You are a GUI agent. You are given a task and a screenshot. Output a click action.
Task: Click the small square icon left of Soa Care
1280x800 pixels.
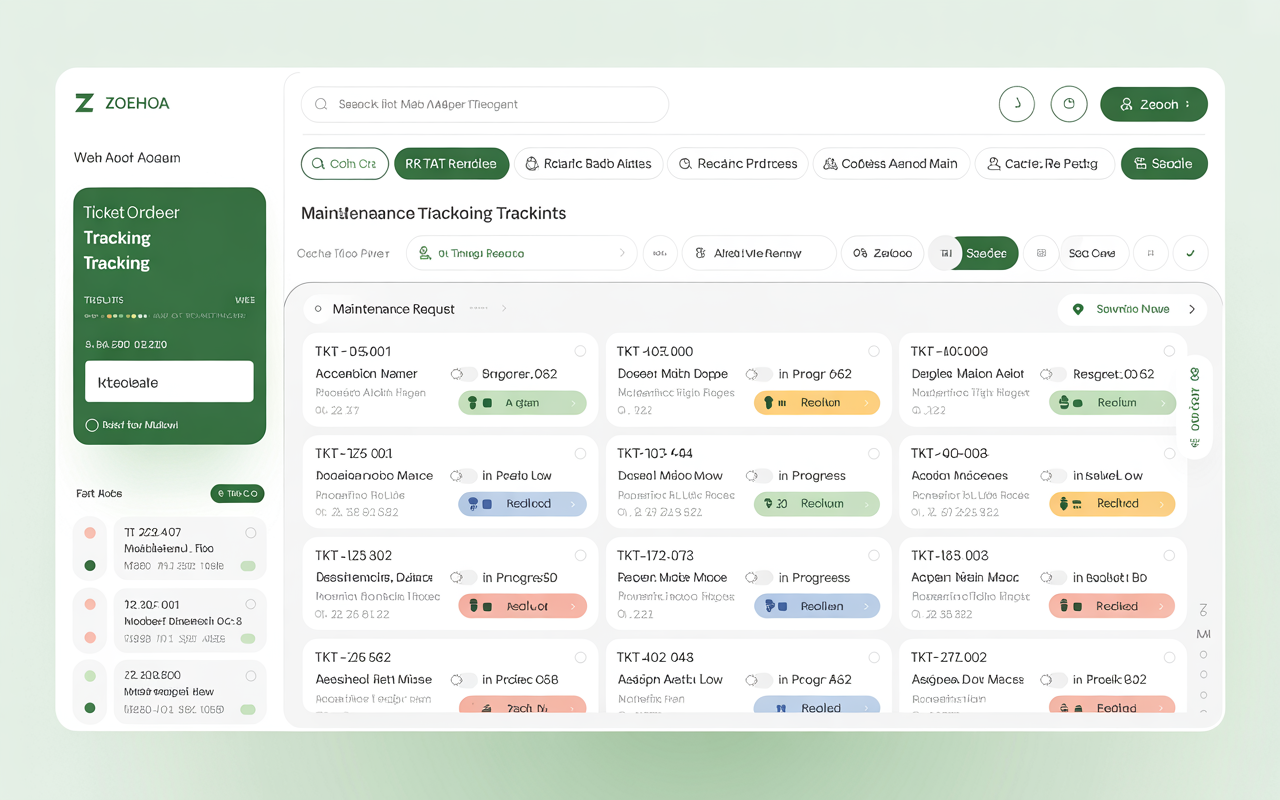coord(1041,253)
